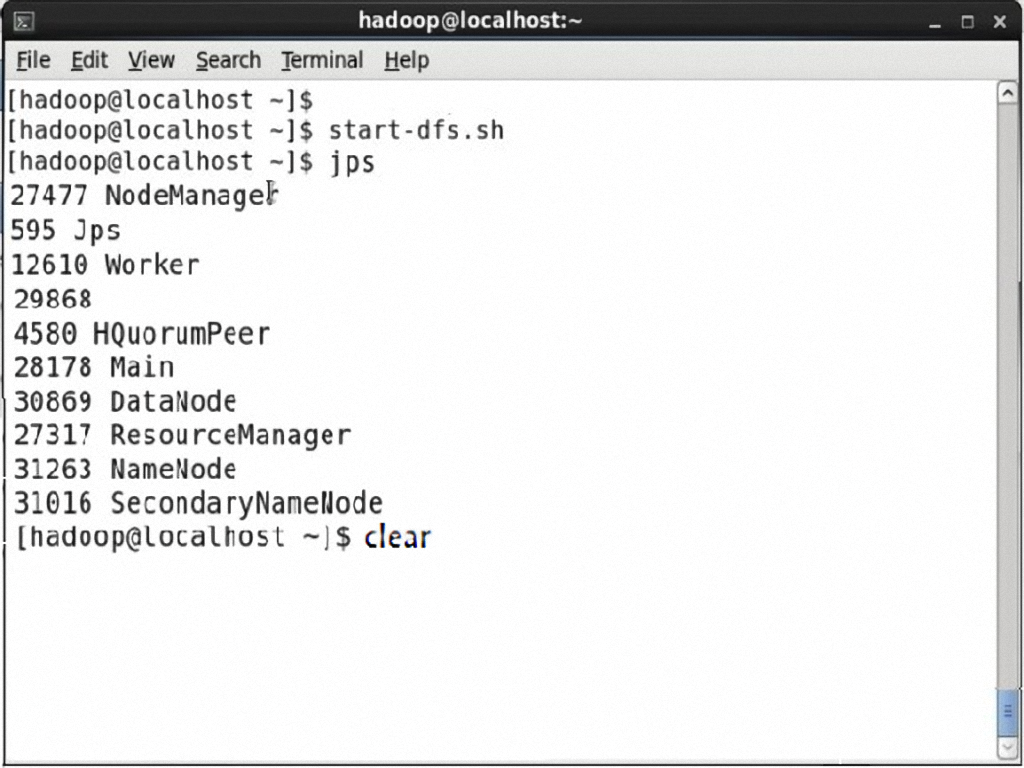This screenshot has height=768, width=1024.
Task: Click the NameNode process line
Action: pos(125,470)
